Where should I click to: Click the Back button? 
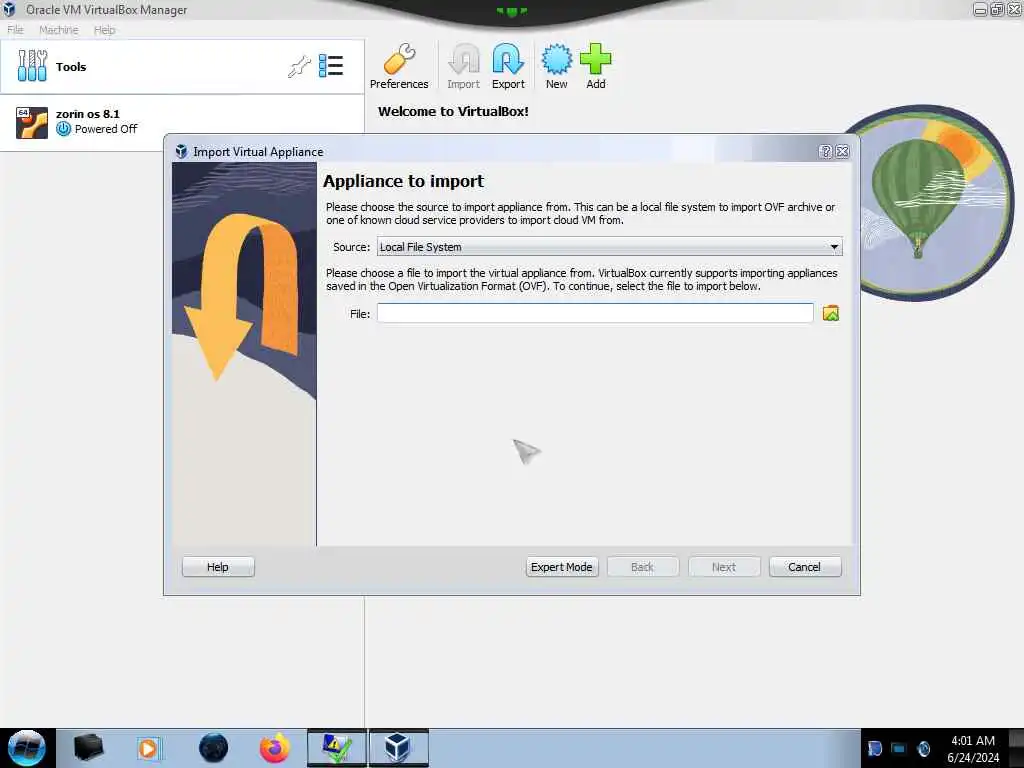coord(643,567)
